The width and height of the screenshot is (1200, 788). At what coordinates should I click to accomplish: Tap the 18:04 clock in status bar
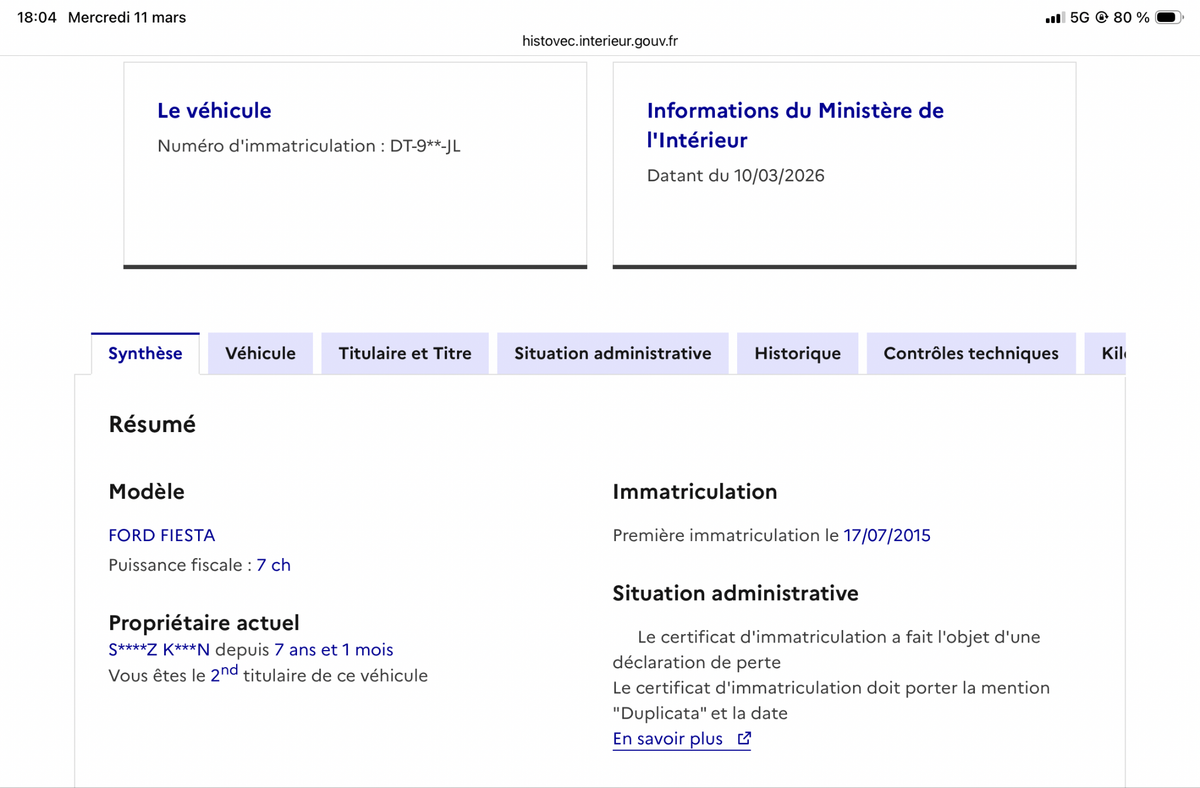pyautogui.click(x=37, y=18)
